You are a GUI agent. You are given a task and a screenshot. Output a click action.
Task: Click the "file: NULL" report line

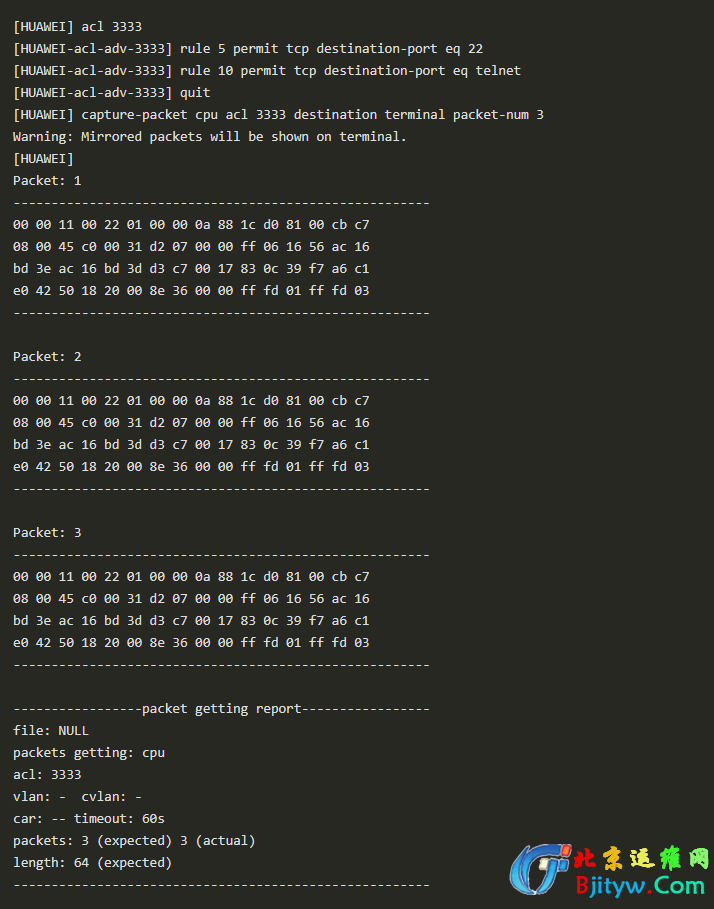[51, 731]
